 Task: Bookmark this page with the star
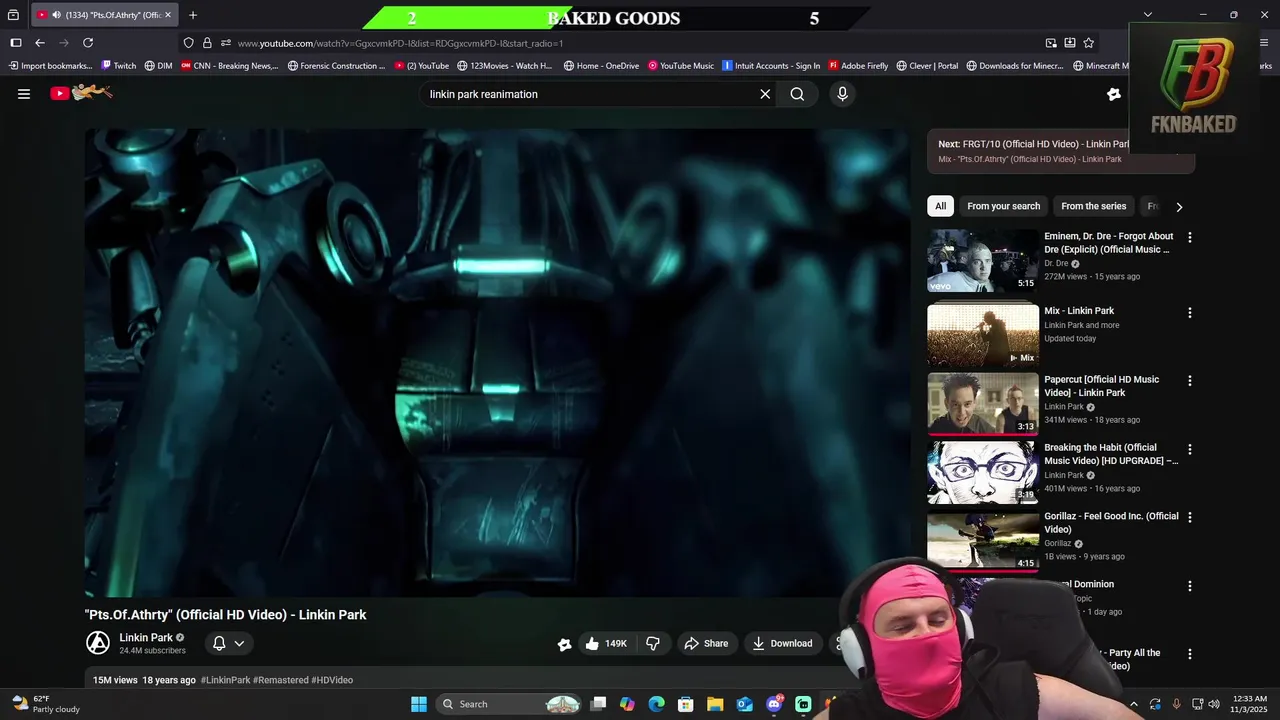tap(1088, 43)
